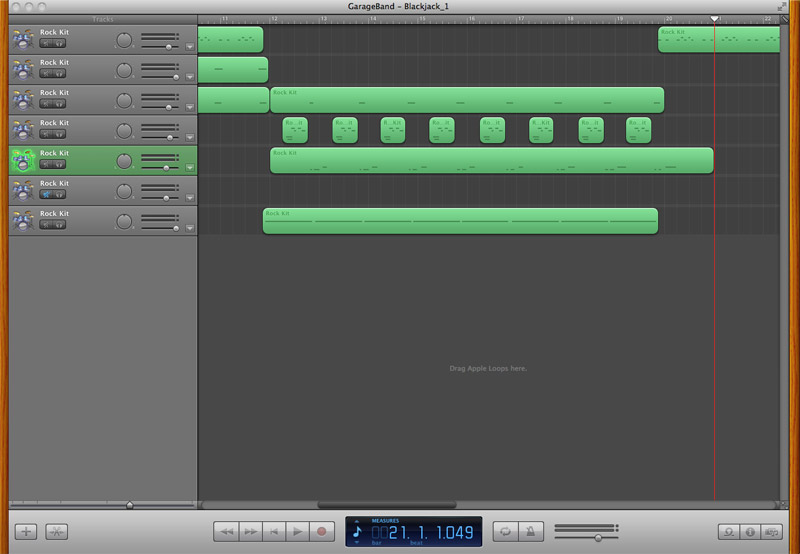The image size is (800, 554).
Task: Expand automation for the third Rock Kit track
Action: pyautogui.click(x=190, y=107)
